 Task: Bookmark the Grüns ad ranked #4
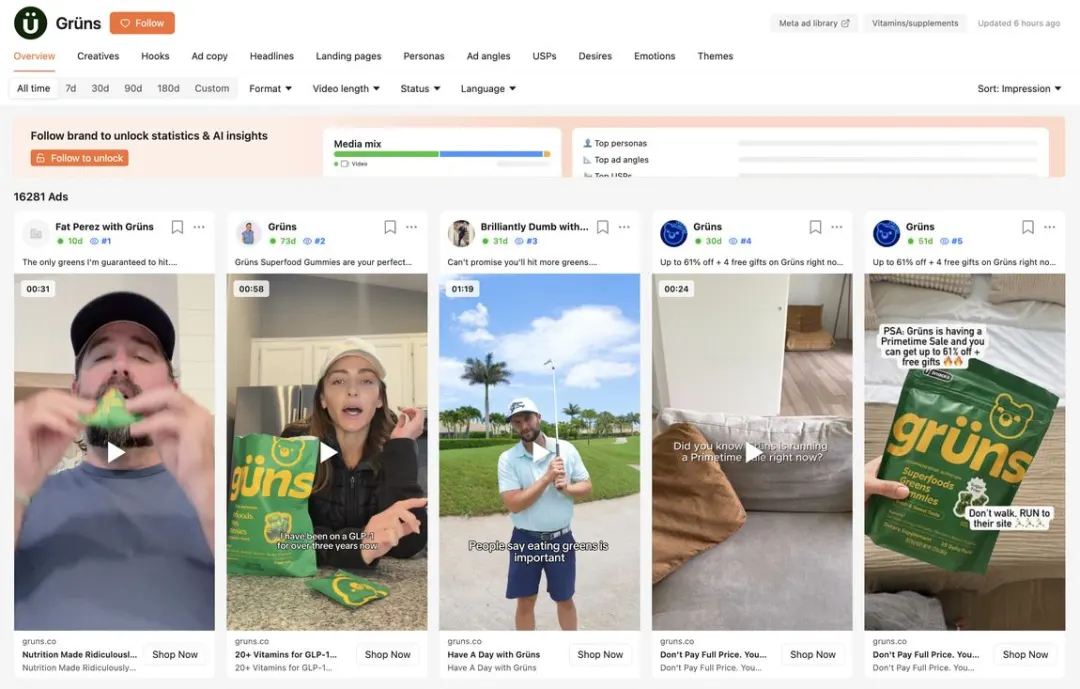(x=816, y=227)
